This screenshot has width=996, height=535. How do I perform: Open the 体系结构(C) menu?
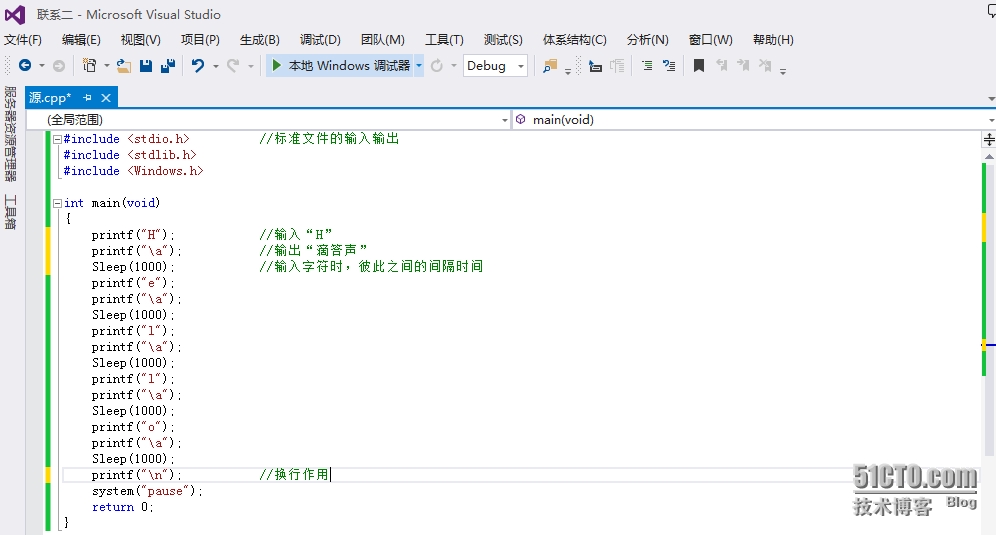pyautogui.click(x=575, y=40)
